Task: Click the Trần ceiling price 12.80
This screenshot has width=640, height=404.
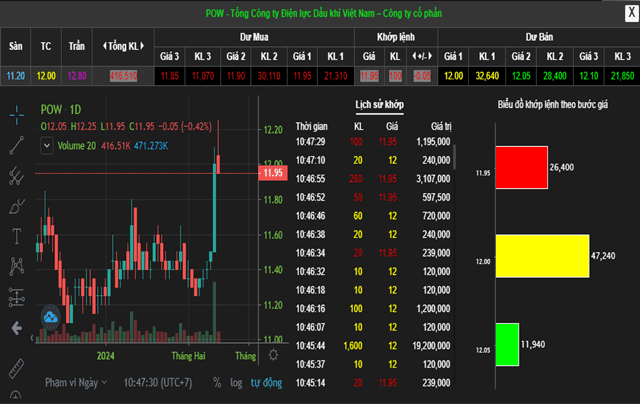Action: tap(77, 76)
